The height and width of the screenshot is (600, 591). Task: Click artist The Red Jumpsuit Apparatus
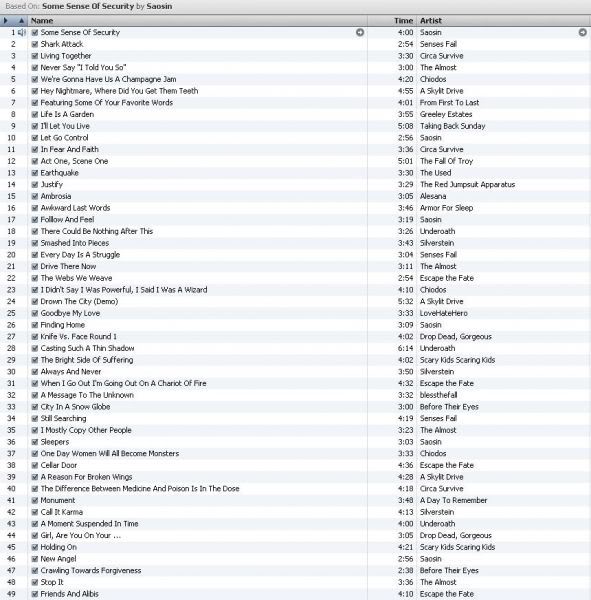point(467,184)
